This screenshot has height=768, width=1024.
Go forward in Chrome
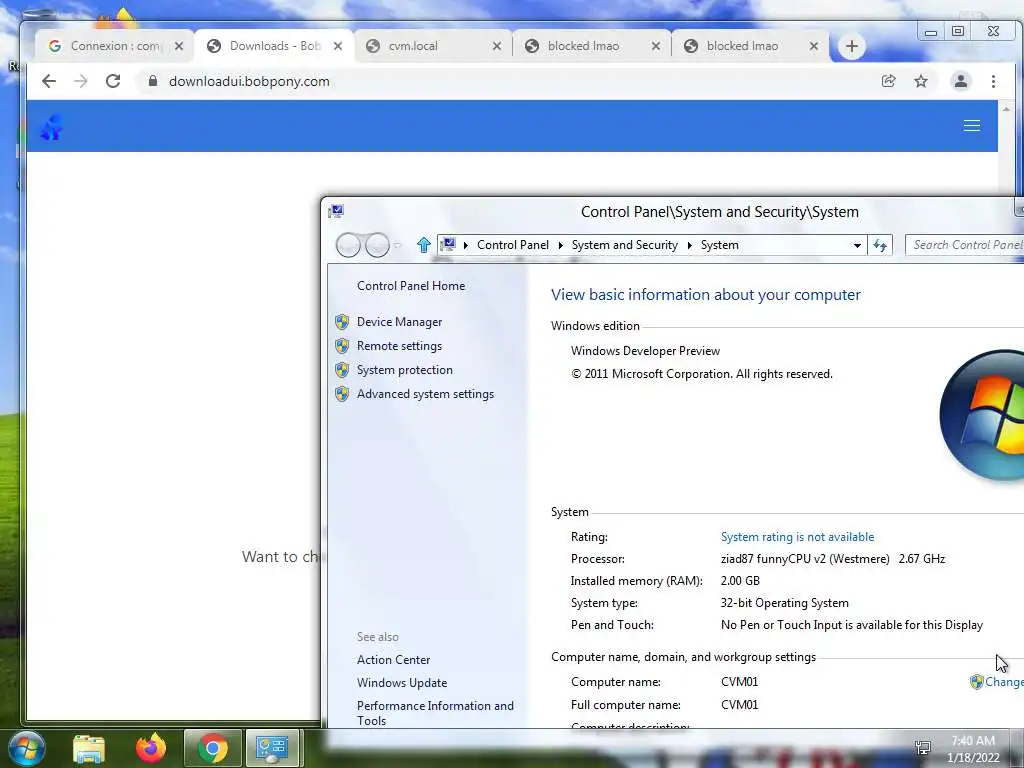(81, 81)
